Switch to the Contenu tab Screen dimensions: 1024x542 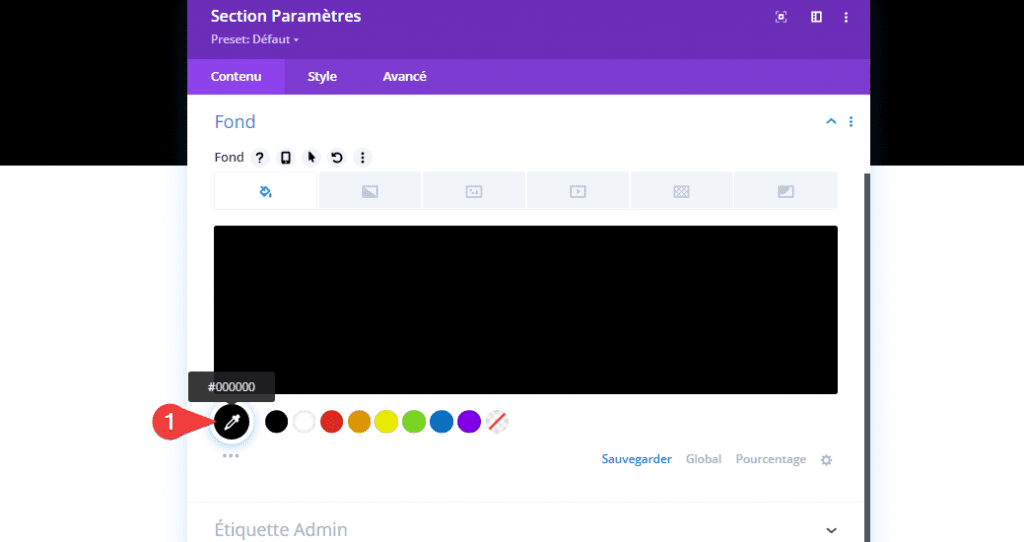click(236, 76)
